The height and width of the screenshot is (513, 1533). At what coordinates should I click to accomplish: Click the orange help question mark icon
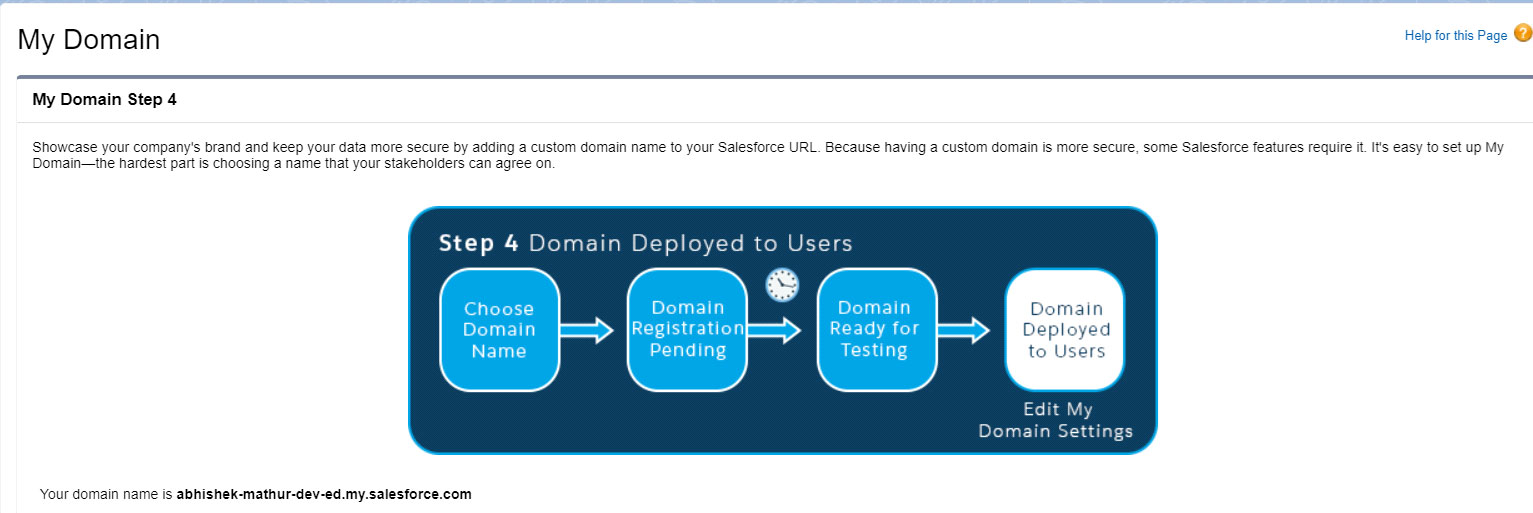[1522, 33]
